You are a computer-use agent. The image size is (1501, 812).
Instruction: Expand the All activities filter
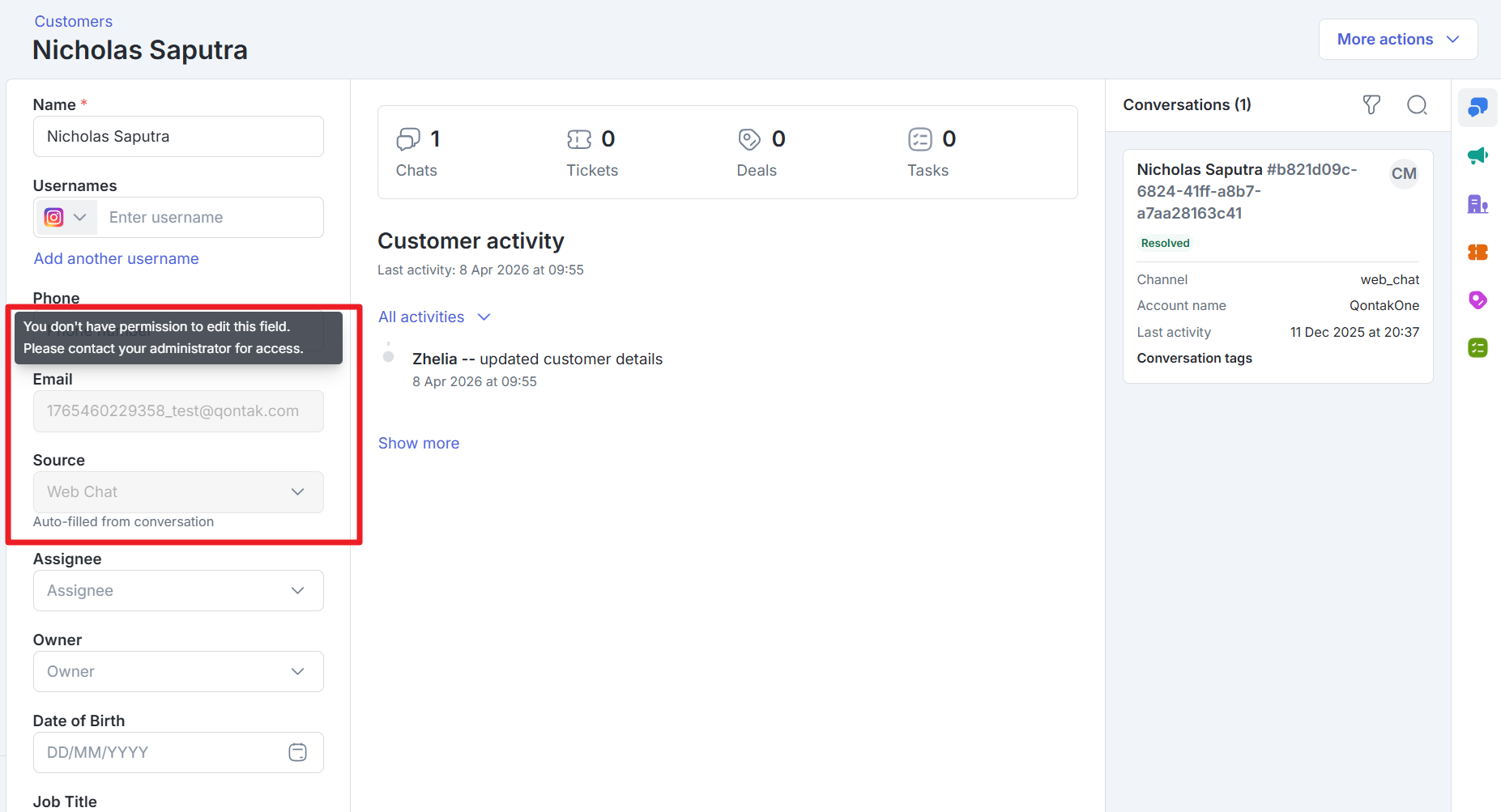click(434, 317)
